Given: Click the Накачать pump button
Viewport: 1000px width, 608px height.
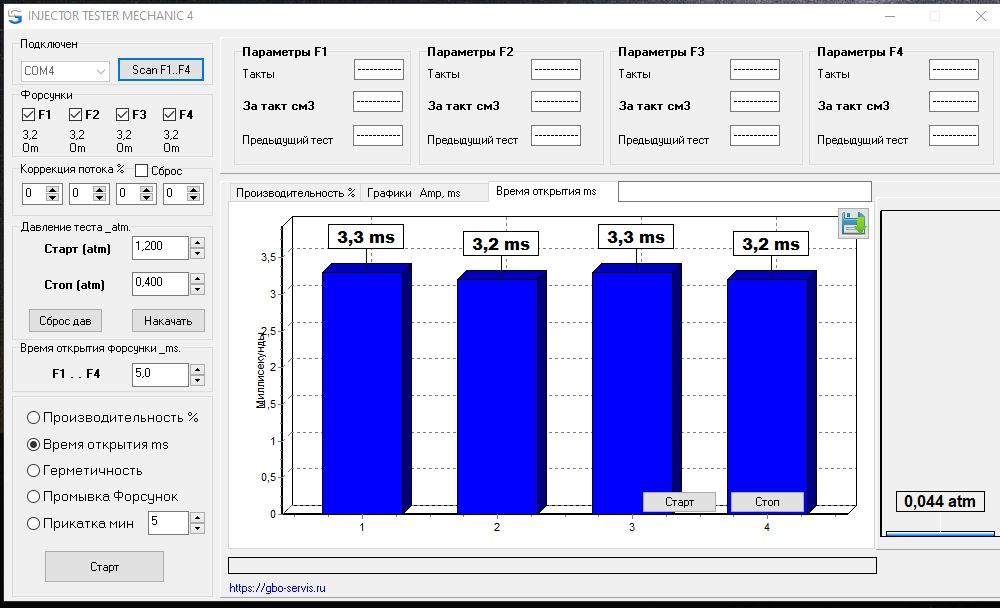Looking at the screenshot, I should tap(168, 320).
